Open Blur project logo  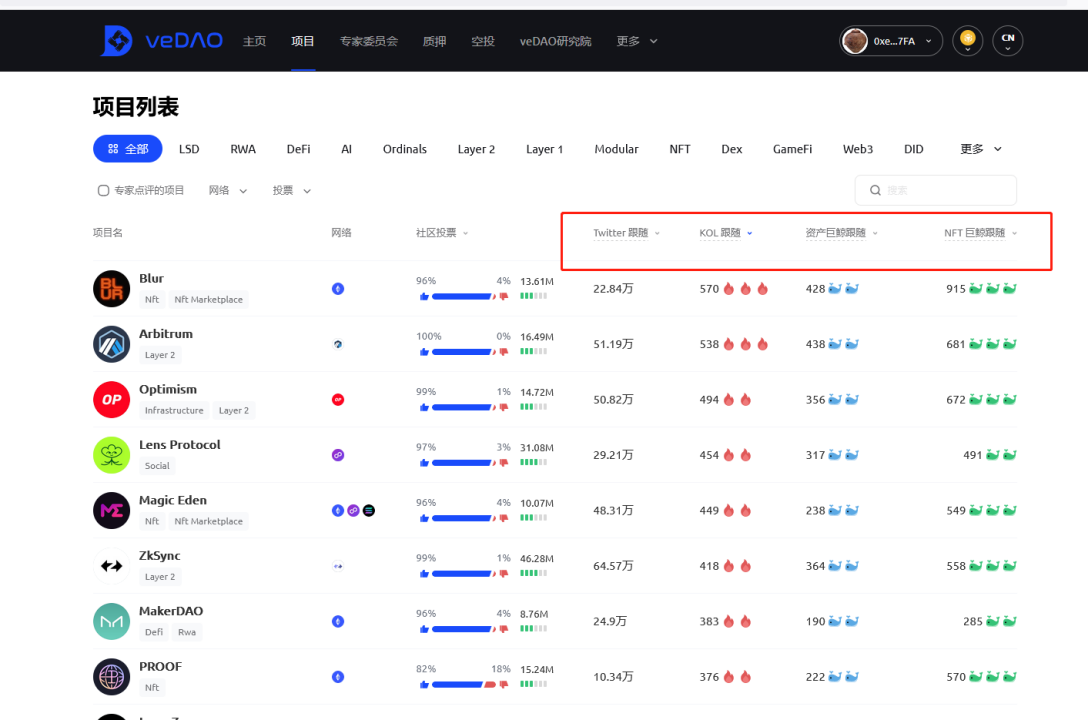112,289
